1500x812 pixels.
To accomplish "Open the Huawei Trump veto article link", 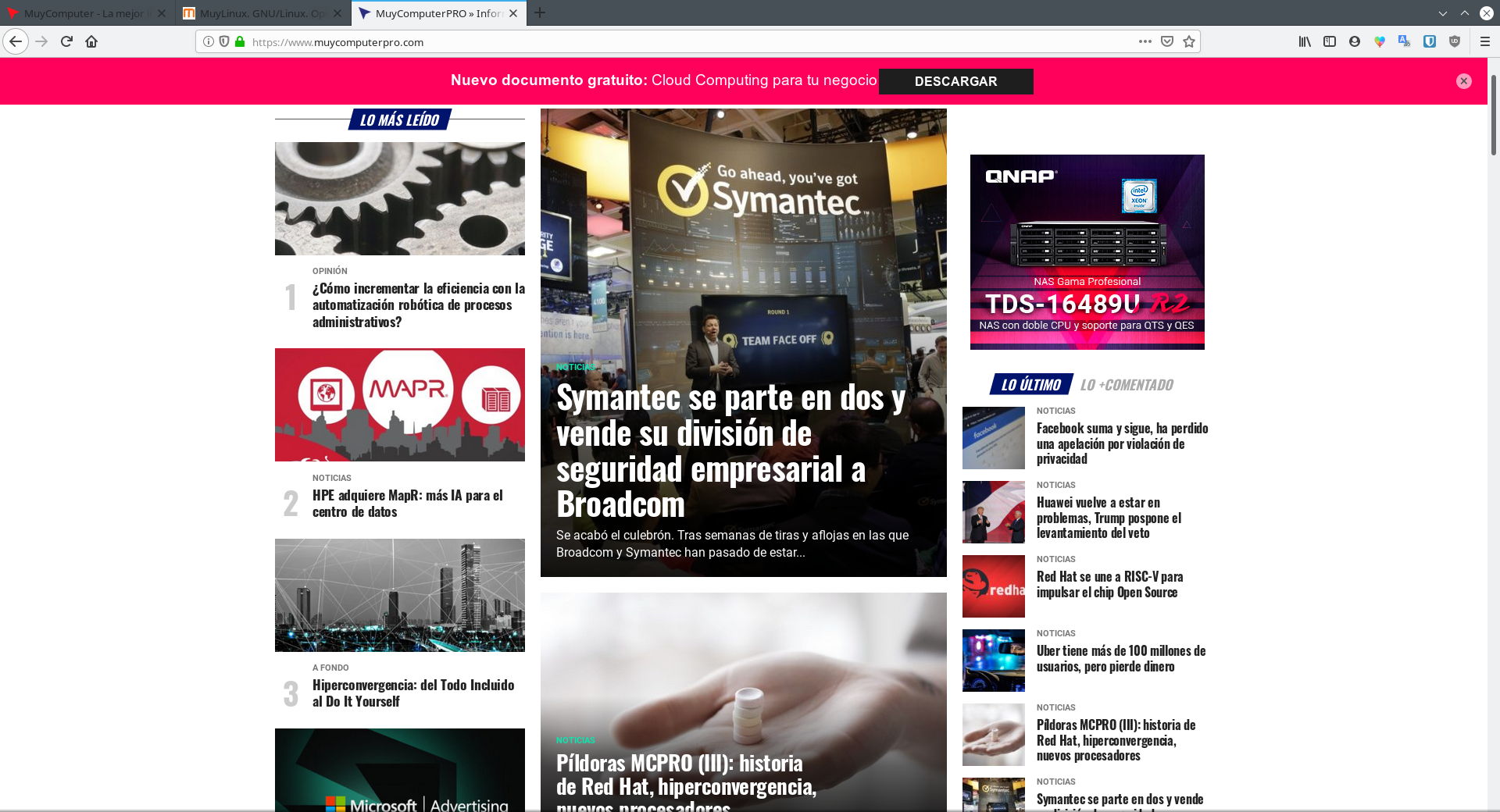I will 1109,518.
